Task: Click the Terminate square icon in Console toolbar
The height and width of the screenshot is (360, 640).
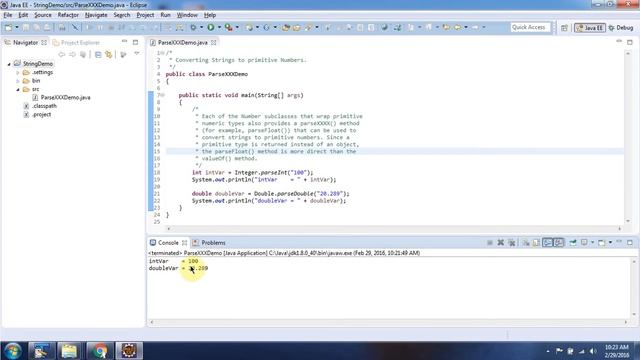Action: pyautogui.click(x=490, y=242)
